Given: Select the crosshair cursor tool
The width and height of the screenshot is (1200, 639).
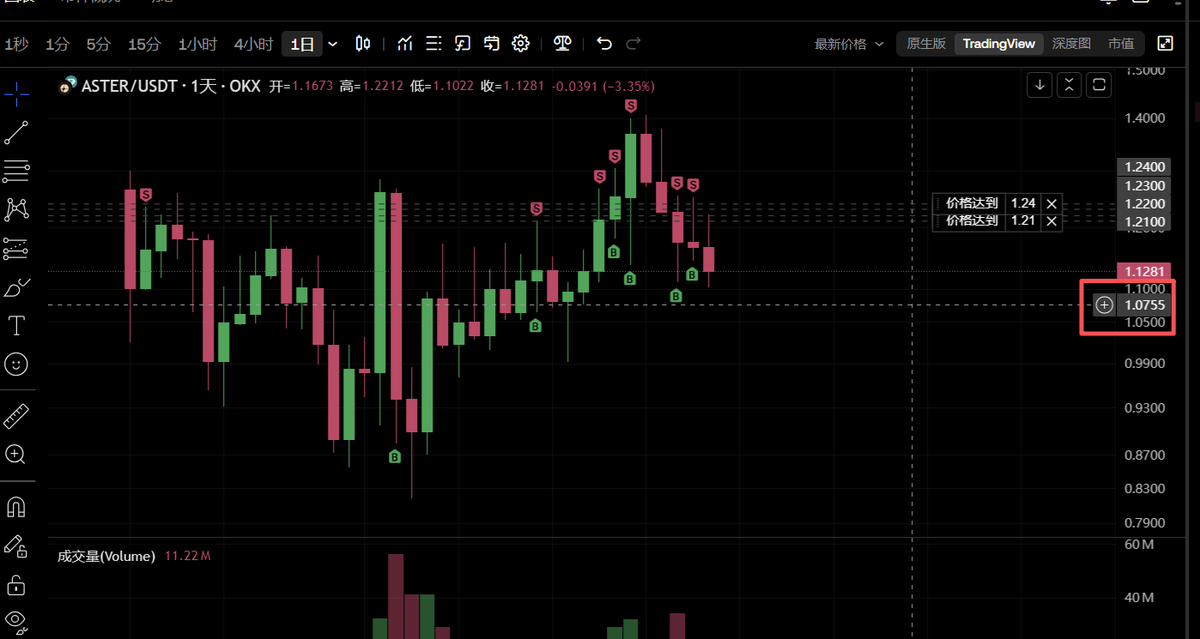Looking at the screenshot, I should click(16, 95).
